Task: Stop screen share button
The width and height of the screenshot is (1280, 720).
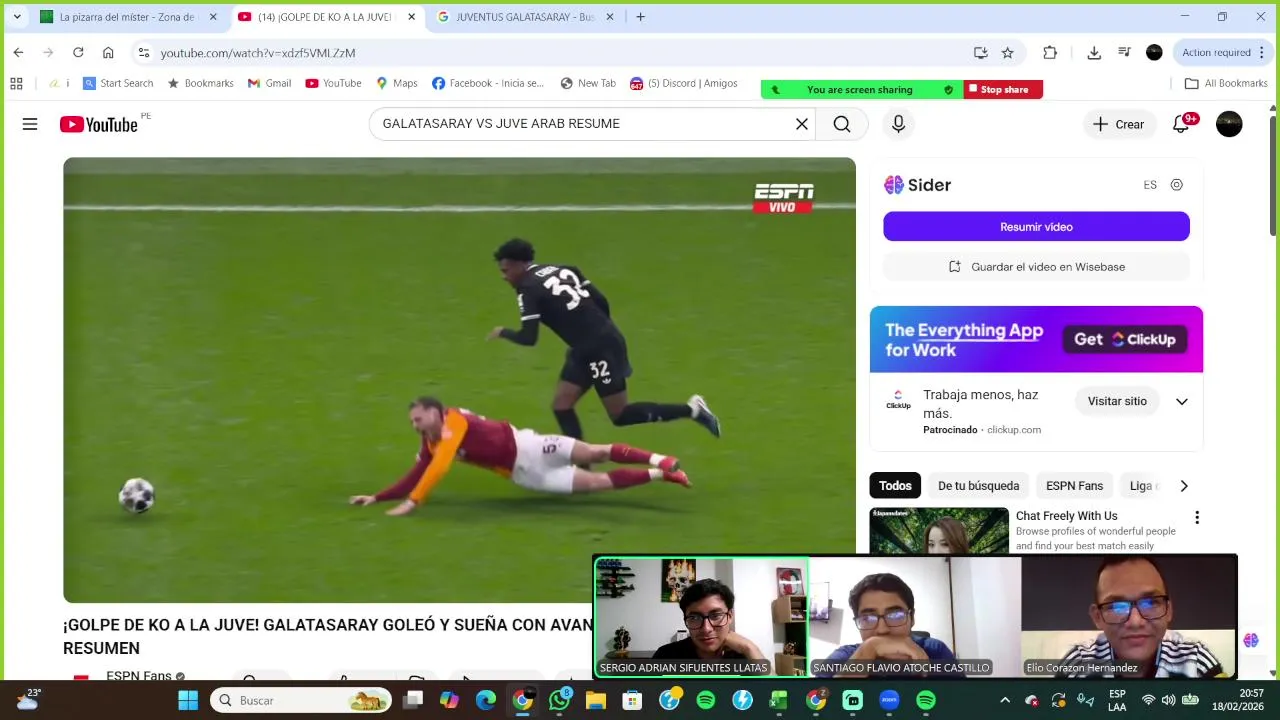Action: tap(1003, 90)
